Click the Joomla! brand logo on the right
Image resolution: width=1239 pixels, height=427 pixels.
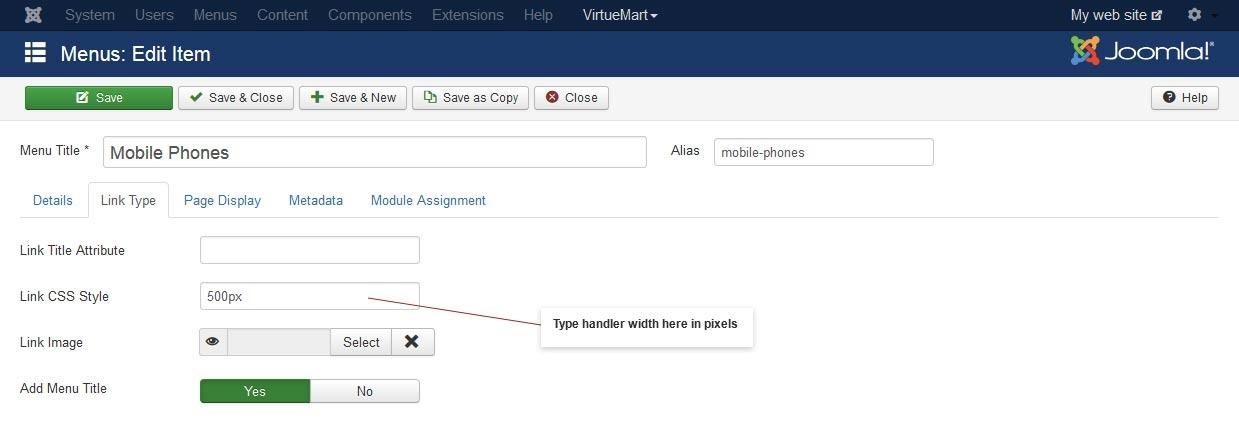coord(1142,51)
